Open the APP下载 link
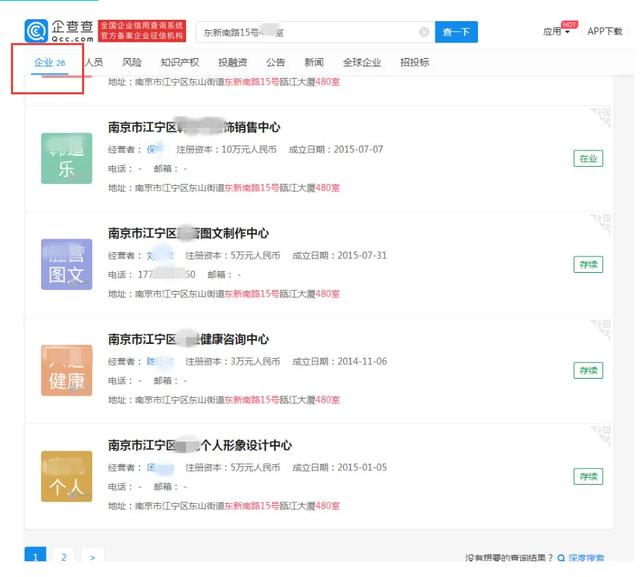640x577 pixels. (603, 32)
